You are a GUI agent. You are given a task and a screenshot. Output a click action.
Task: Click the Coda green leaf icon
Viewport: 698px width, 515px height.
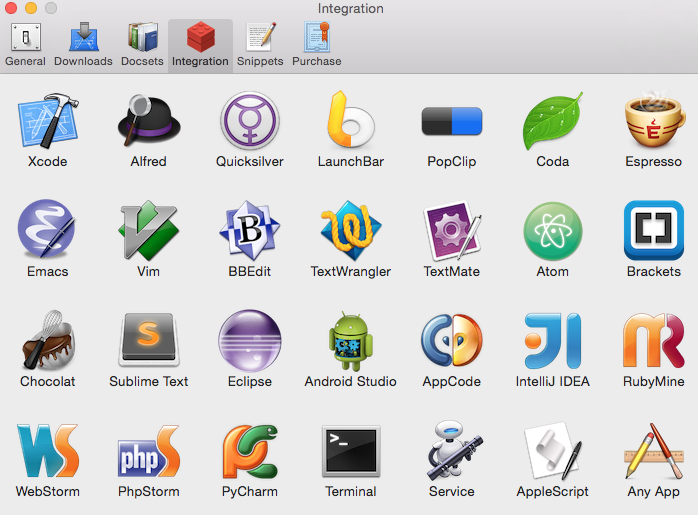552,121
